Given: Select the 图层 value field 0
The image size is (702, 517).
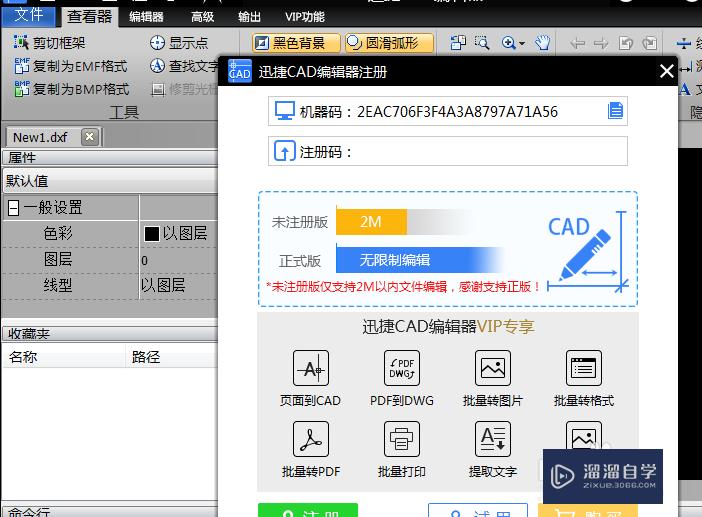Looking at the screenshot, I should 178,260.
